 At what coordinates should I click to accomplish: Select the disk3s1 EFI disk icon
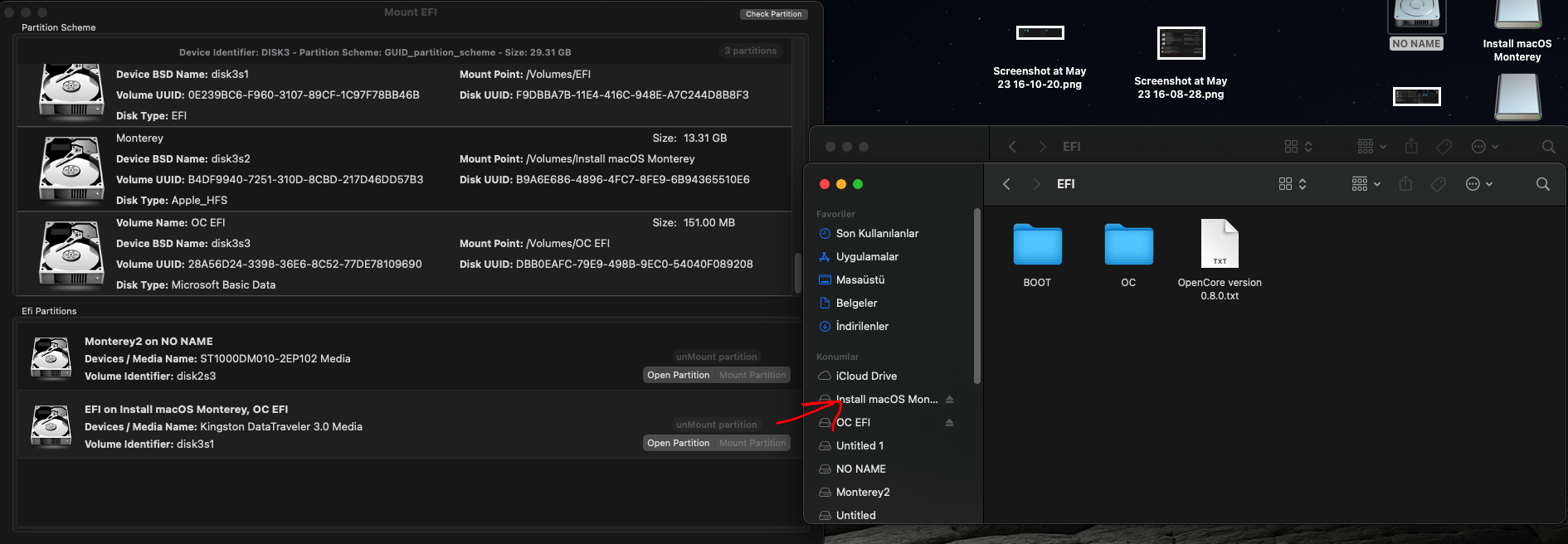[x=71, y=91]
